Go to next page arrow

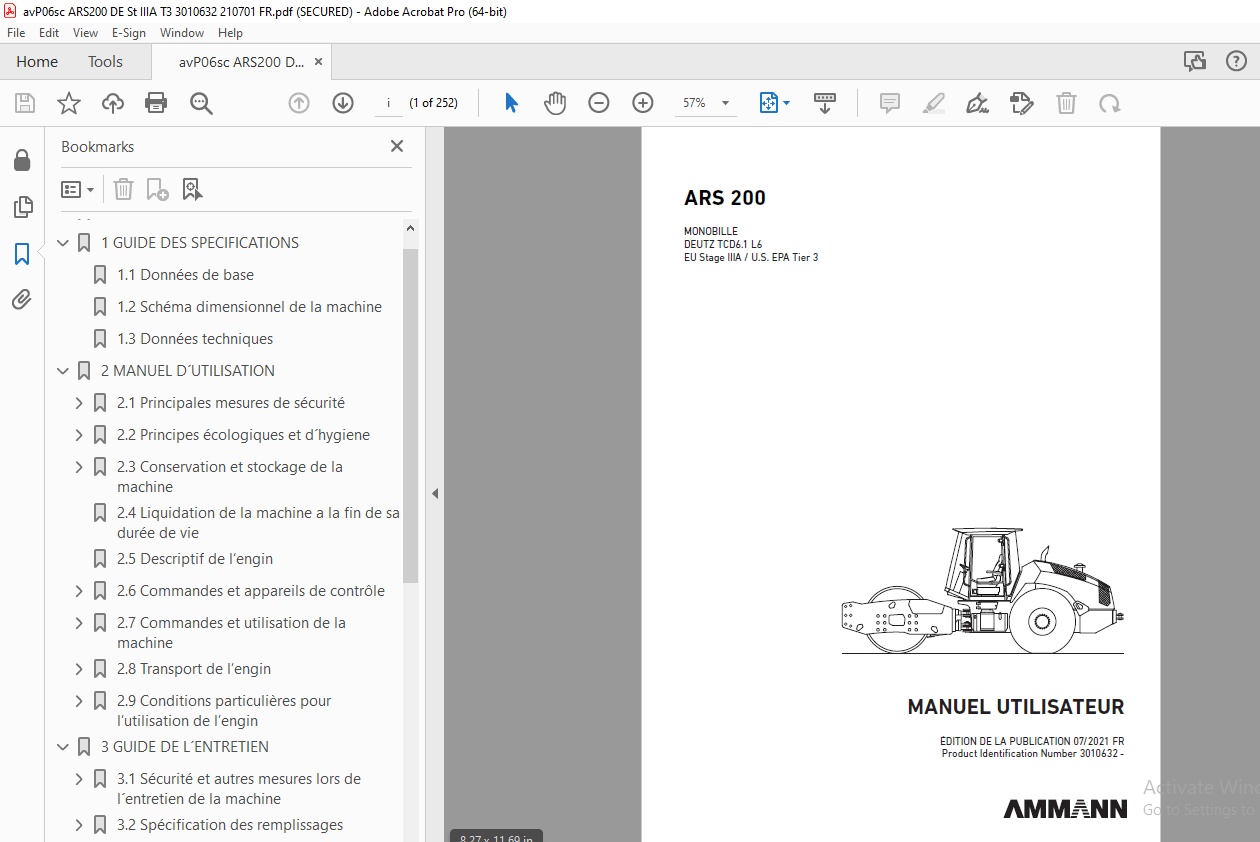(x=343, y=103)
